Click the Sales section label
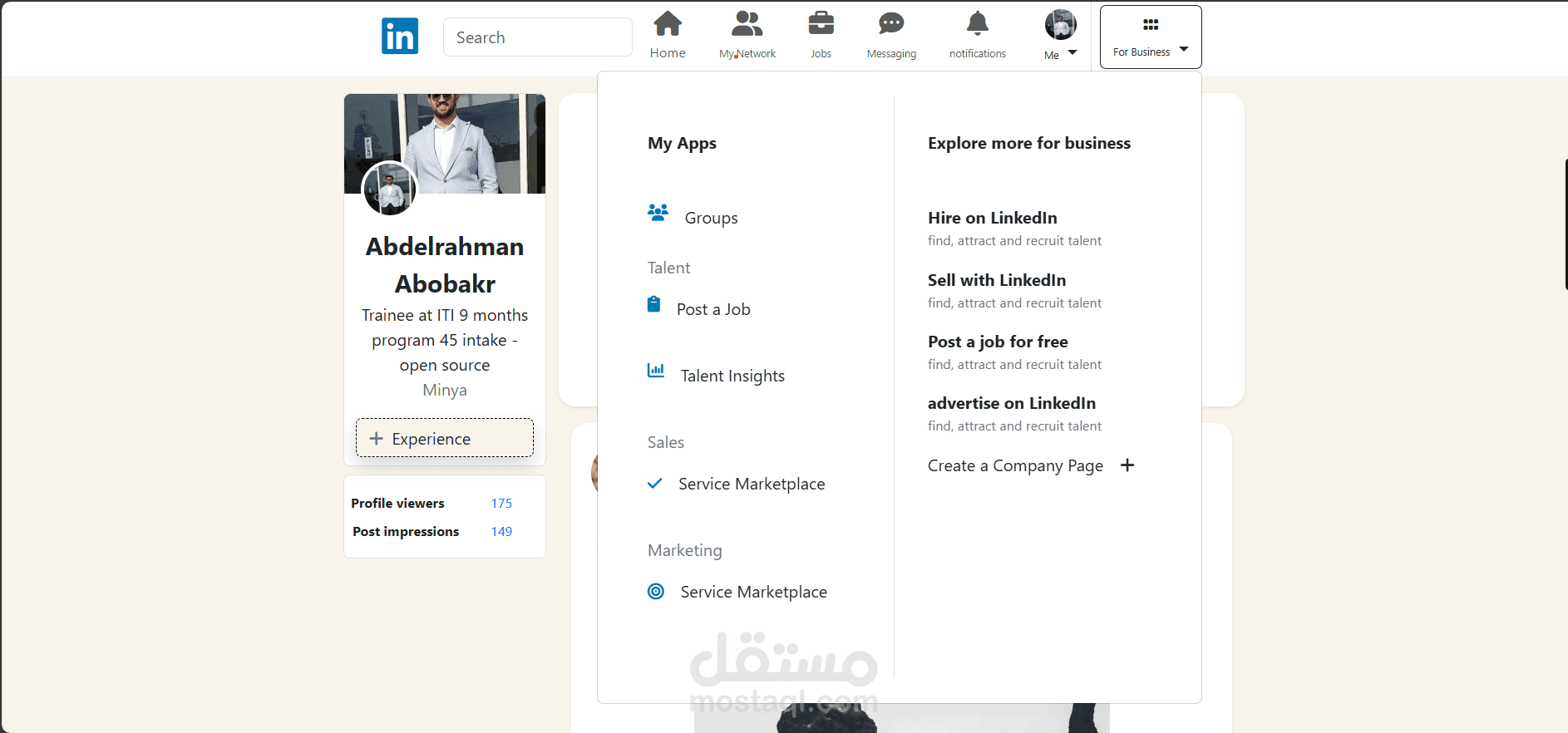This screenshot has height=733, width=1568. tap(666, 442)
